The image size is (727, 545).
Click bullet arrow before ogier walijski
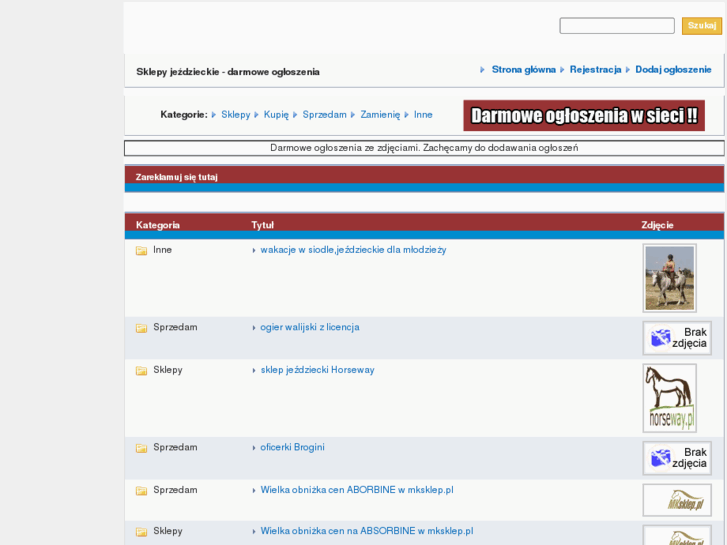point(254,328)
